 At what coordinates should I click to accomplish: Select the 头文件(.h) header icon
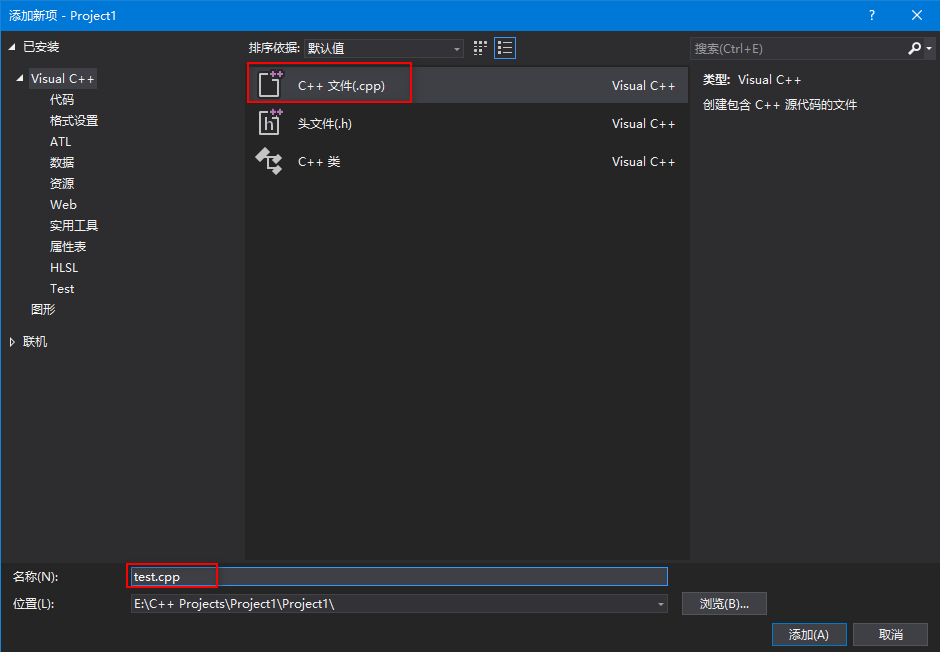pyautogui.click(x=270, y=122)
